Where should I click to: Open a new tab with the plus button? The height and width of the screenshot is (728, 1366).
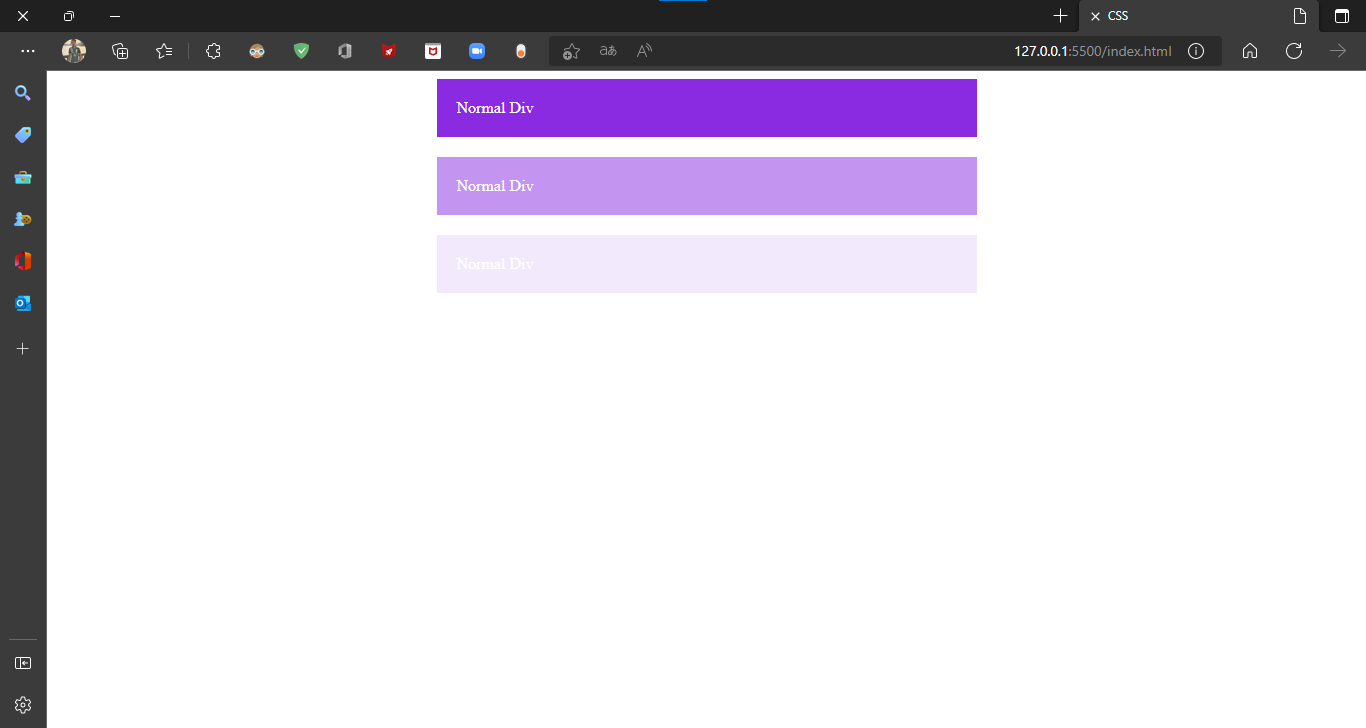coord(1060,16)
